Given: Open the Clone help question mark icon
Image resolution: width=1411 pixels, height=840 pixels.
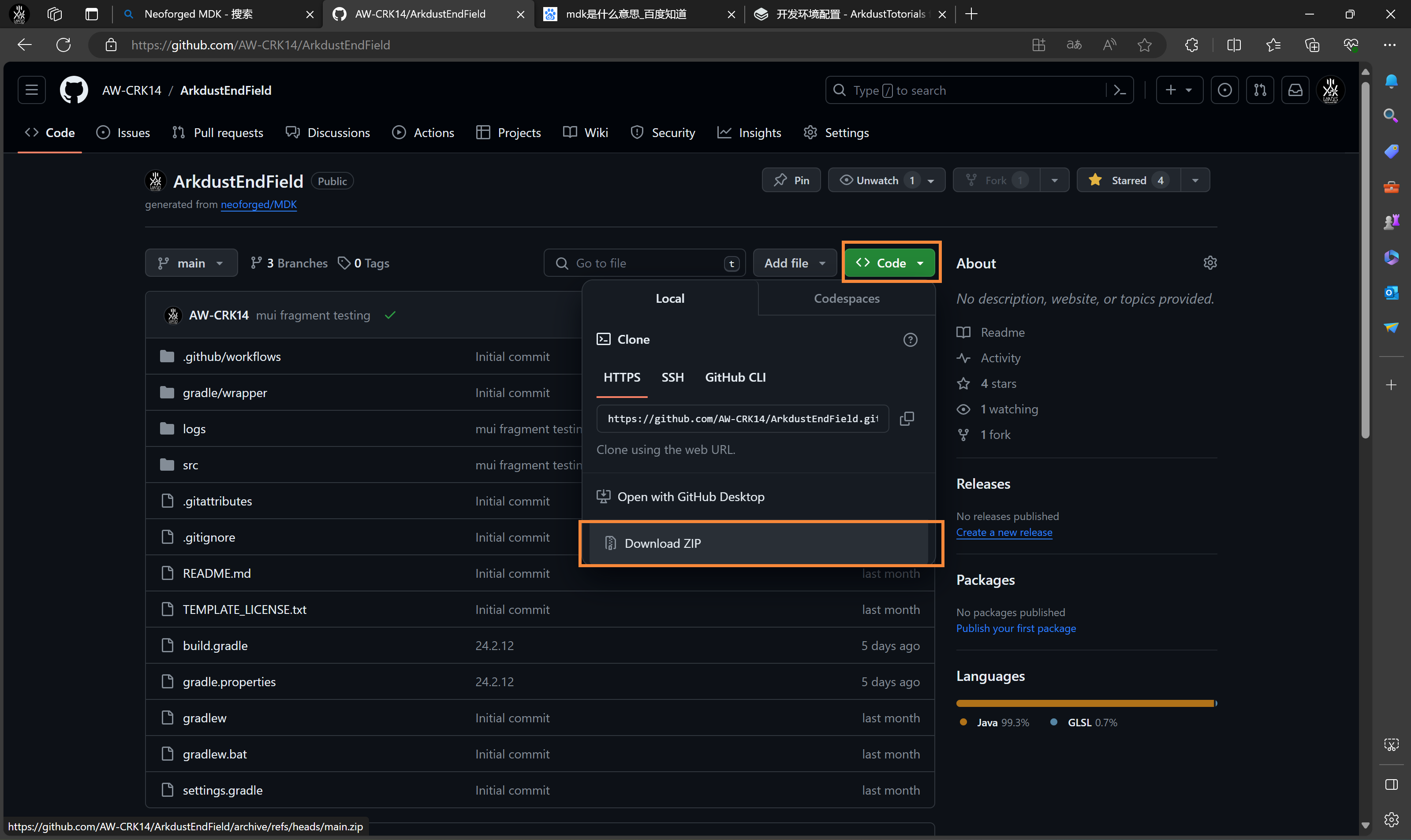Looking at the screenshot, I should (x=910, y=340).
